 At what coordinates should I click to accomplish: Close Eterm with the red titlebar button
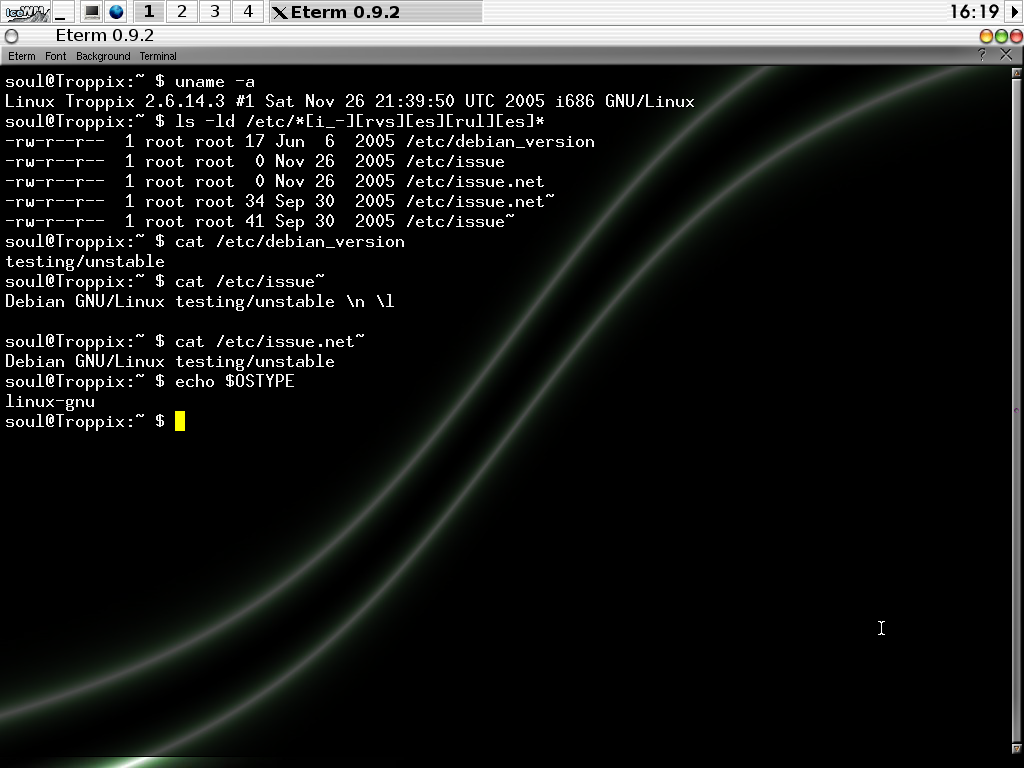1016,36
